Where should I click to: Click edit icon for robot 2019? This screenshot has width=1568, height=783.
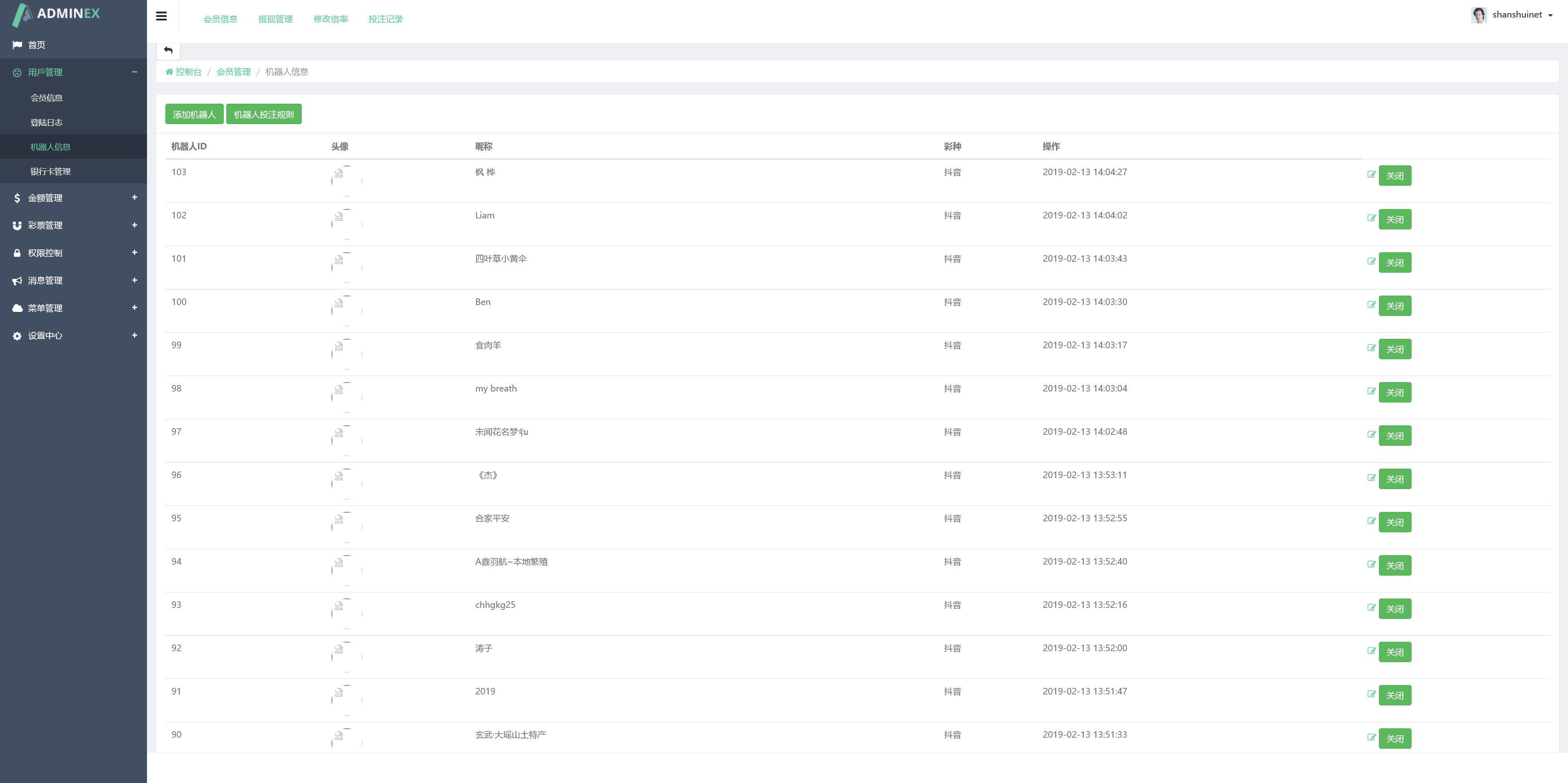click(1372, 694)
